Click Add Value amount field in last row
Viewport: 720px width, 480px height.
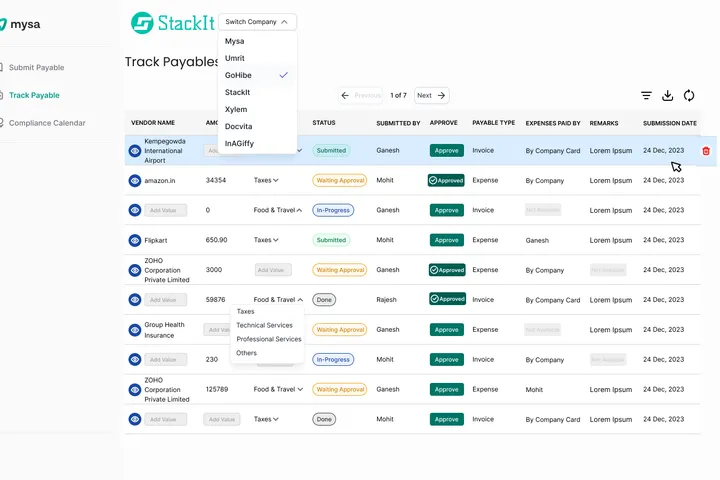click(x=222, y=419)
